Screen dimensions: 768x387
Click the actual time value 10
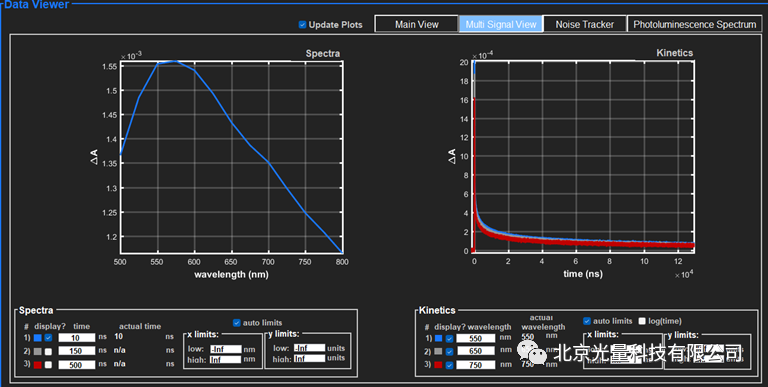click(x=119, y=337)
